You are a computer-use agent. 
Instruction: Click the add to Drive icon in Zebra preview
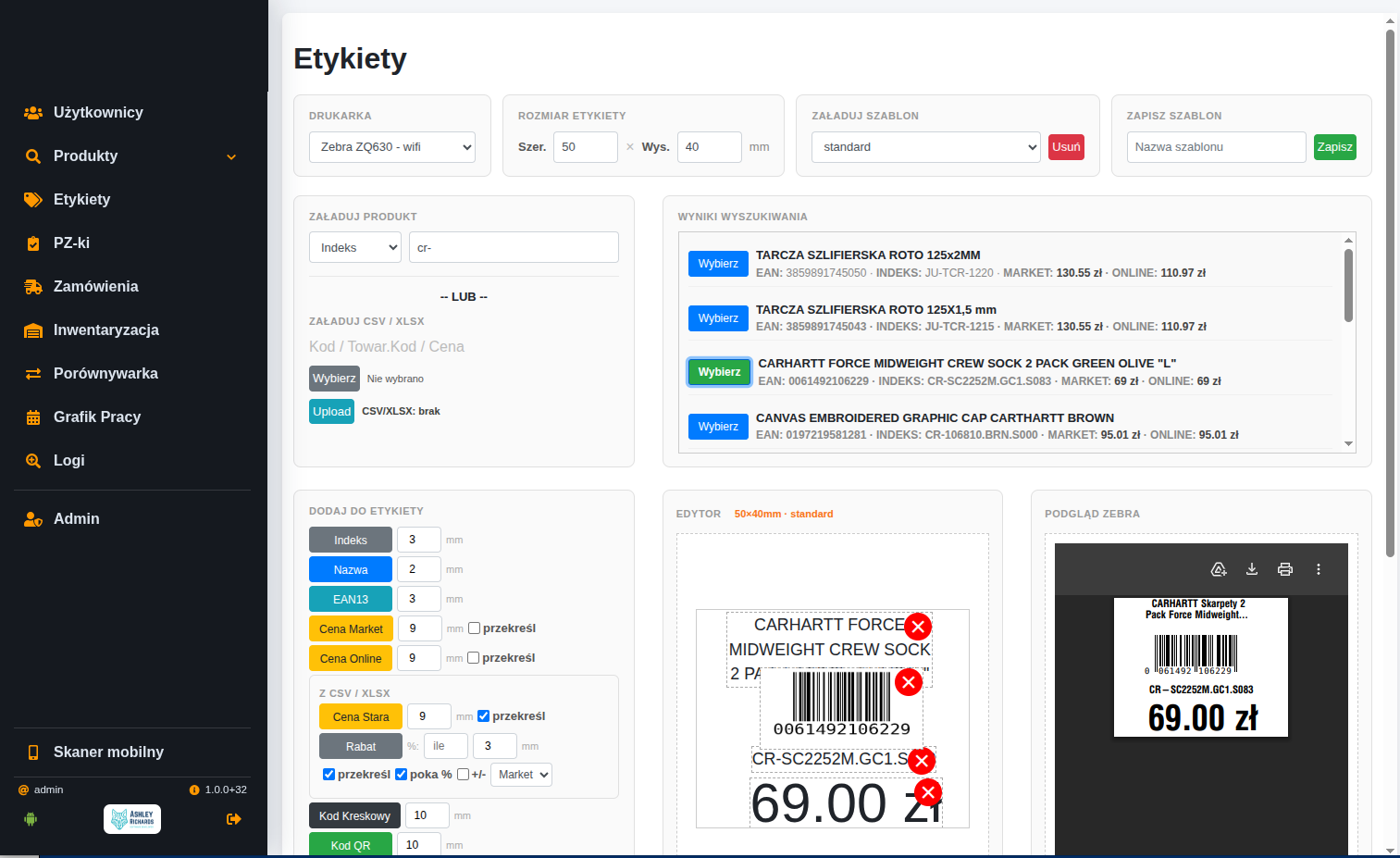click(x=1219, y=569)
